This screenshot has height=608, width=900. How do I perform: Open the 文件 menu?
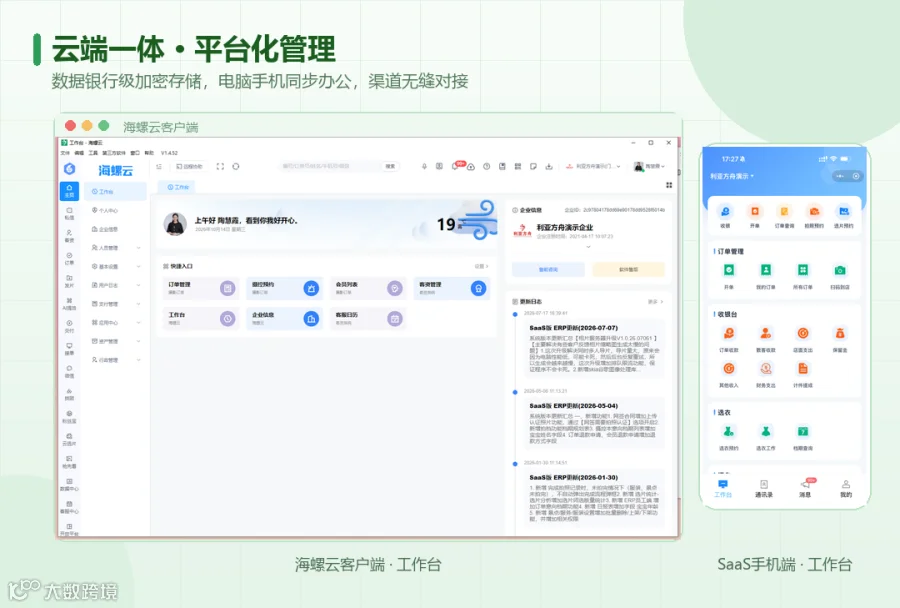pyautogui.click(x=65, y=153)
